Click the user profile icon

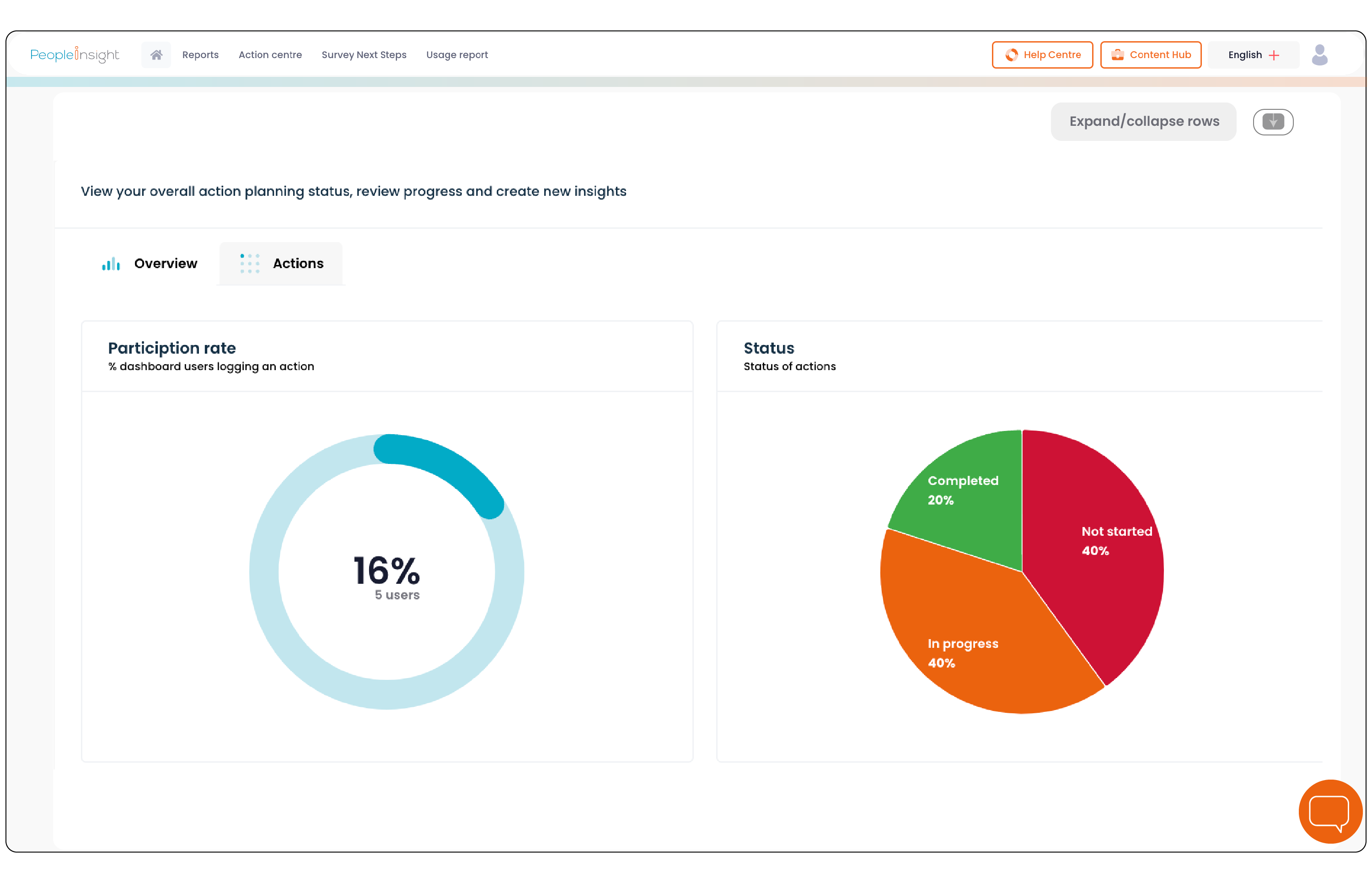(x=1320, y=55)
